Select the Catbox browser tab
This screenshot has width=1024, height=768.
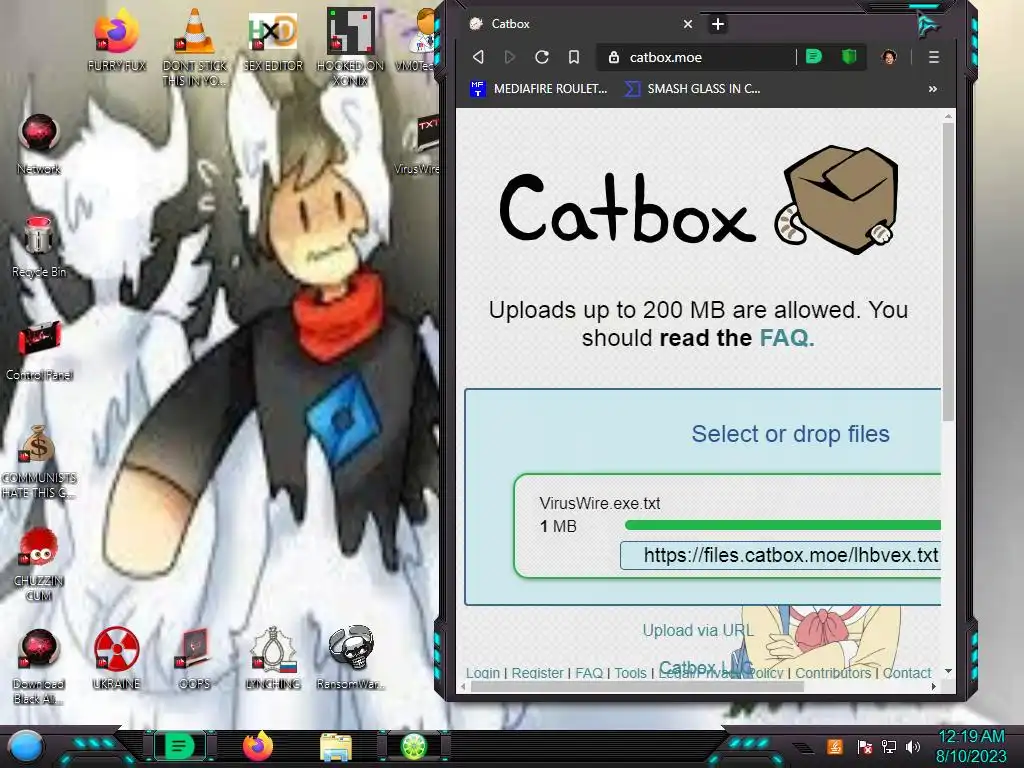pos(581,24)
